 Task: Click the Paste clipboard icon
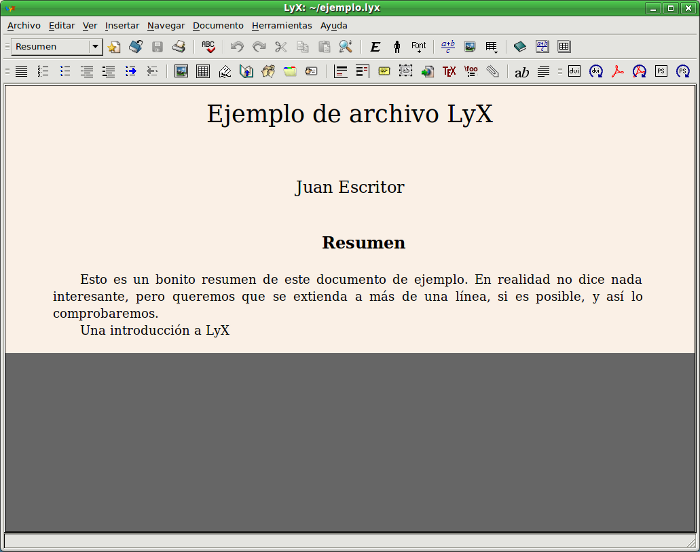[x=324, y=46]
